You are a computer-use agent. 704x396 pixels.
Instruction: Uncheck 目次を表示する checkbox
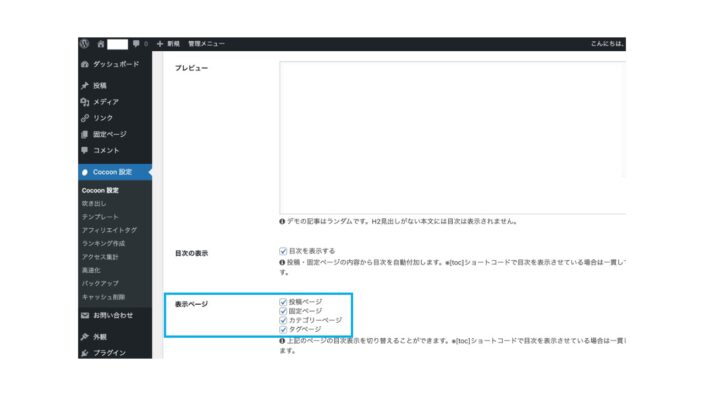pos(283,251)
